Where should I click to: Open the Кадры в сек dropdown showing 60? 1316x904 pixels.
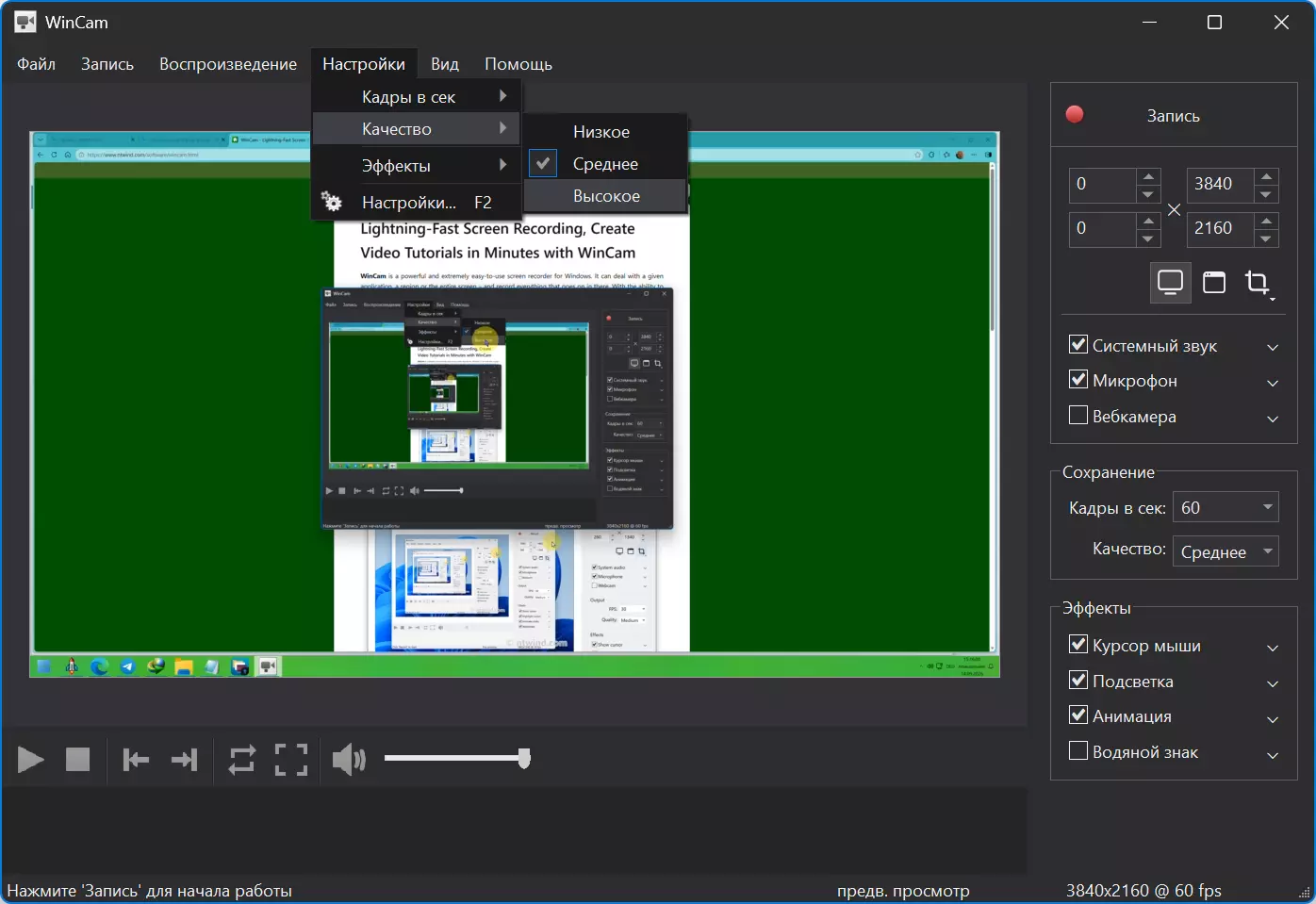(x=1226, y=507)
